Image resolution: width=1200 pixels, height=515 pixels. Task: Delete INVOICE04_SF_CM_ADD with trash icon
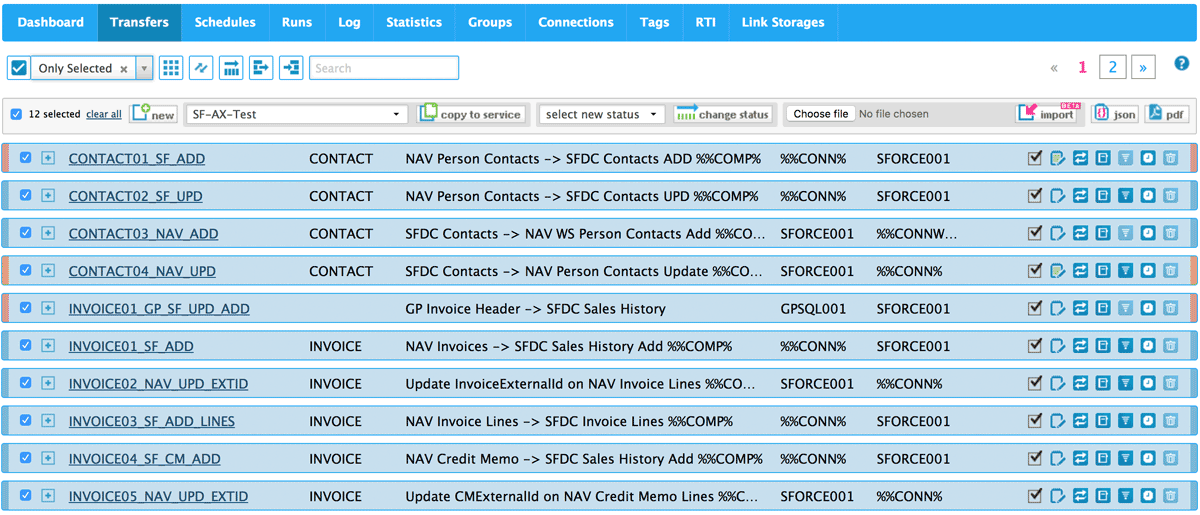(x=1170, y=458)
